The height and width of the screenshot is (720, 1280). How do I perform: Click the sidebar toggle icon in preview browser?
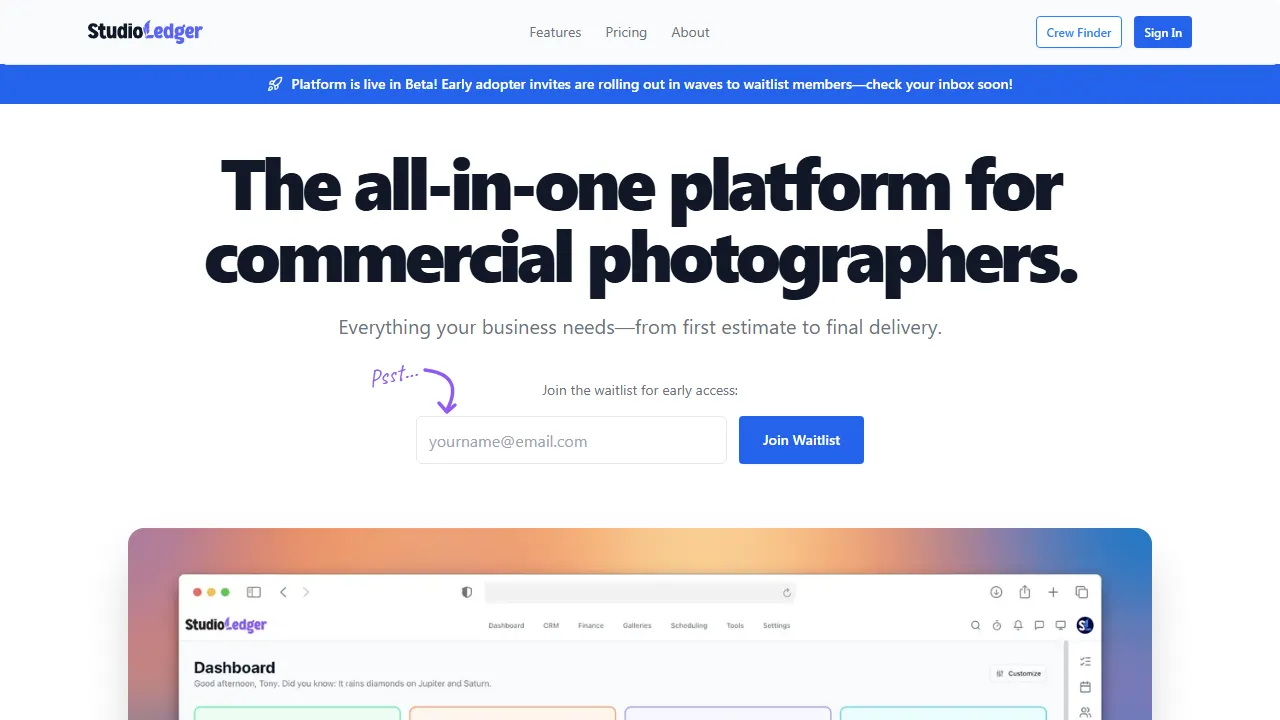pyautogui.click(x=254, y=592)
